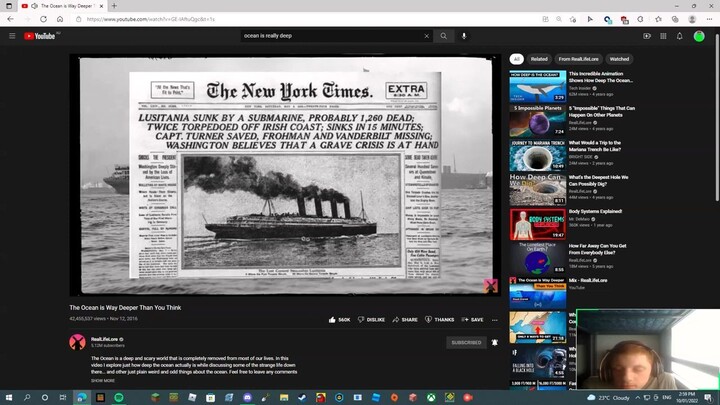Image resolution: width=720 pixels, height=405 pixels.
Task: Select the From RealLifeLore filter chip
Action: pos(578,59)
